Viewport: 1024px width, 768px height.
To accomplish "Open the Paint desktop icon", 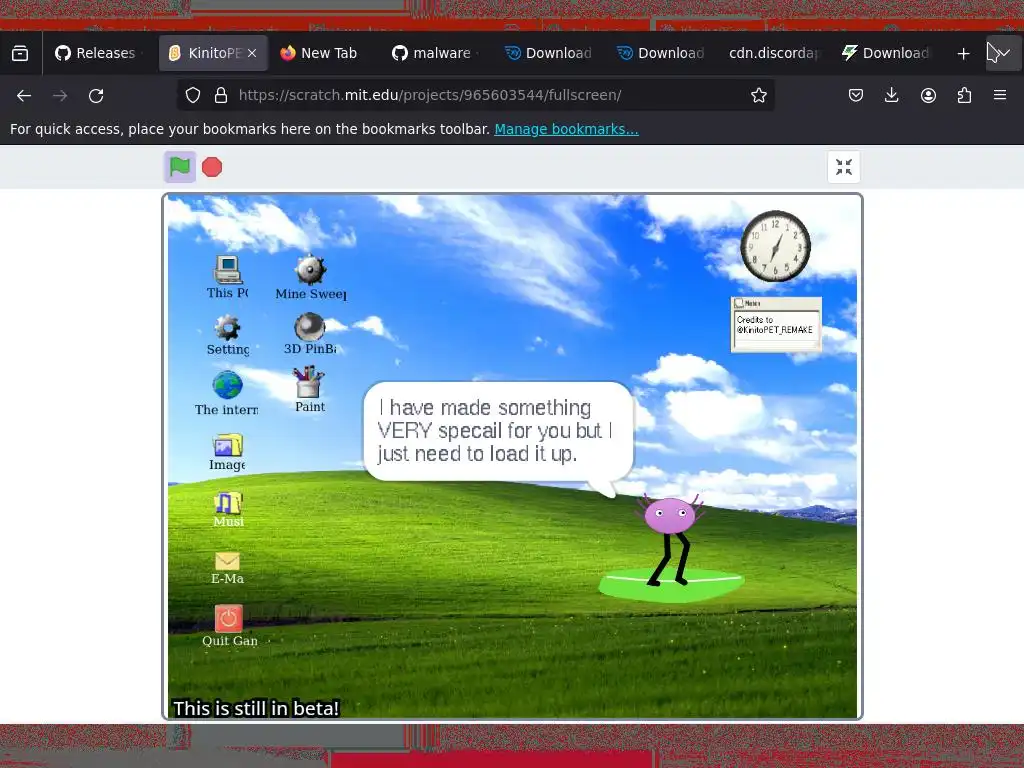I will [x=310, y=390].
